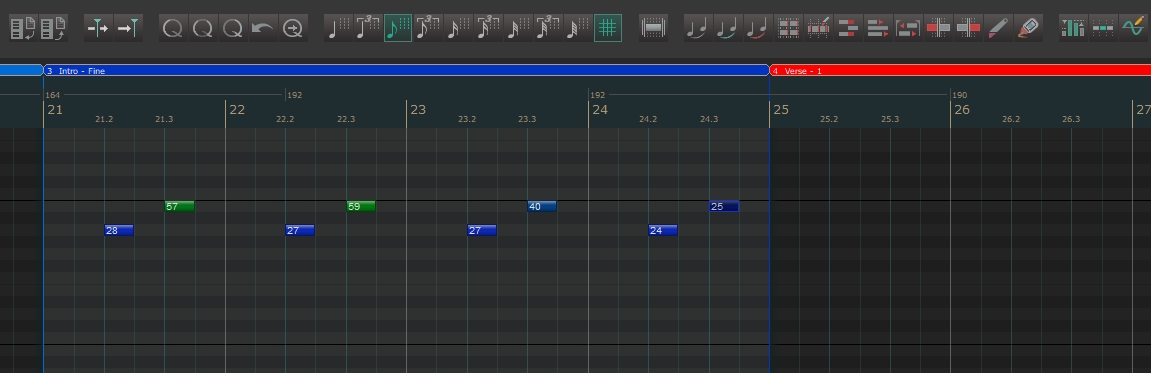Viewport: 1151px width, 373px height.
Task: Set grid to thirty-second-note triplets
Action: pos(548,29)
